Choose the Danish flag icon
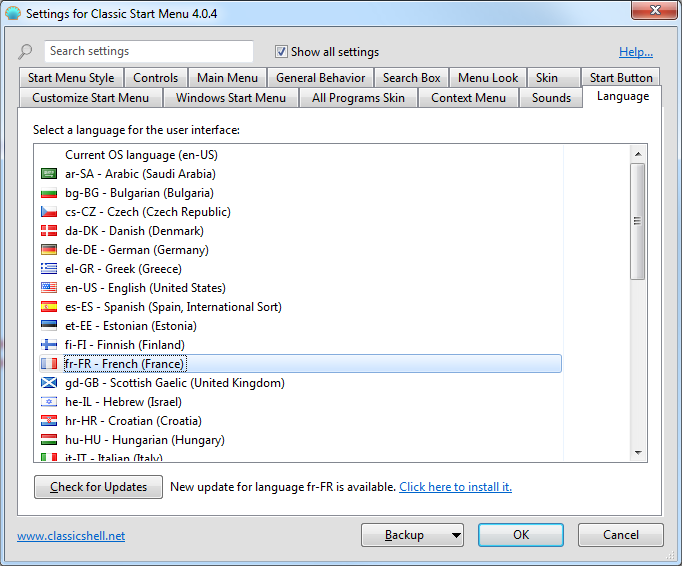 coord(48,231)
